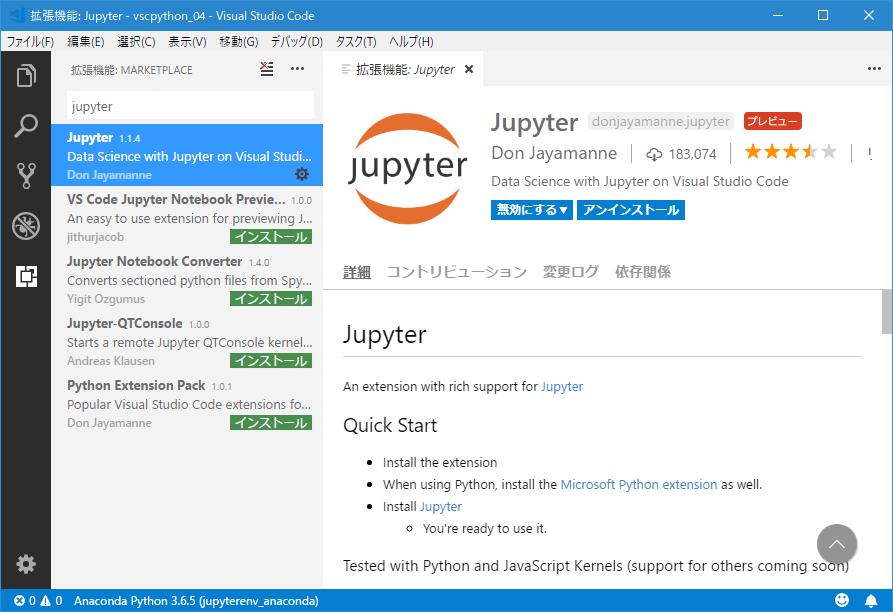Click the gear icon on Jupyter extension

point(302,174)
